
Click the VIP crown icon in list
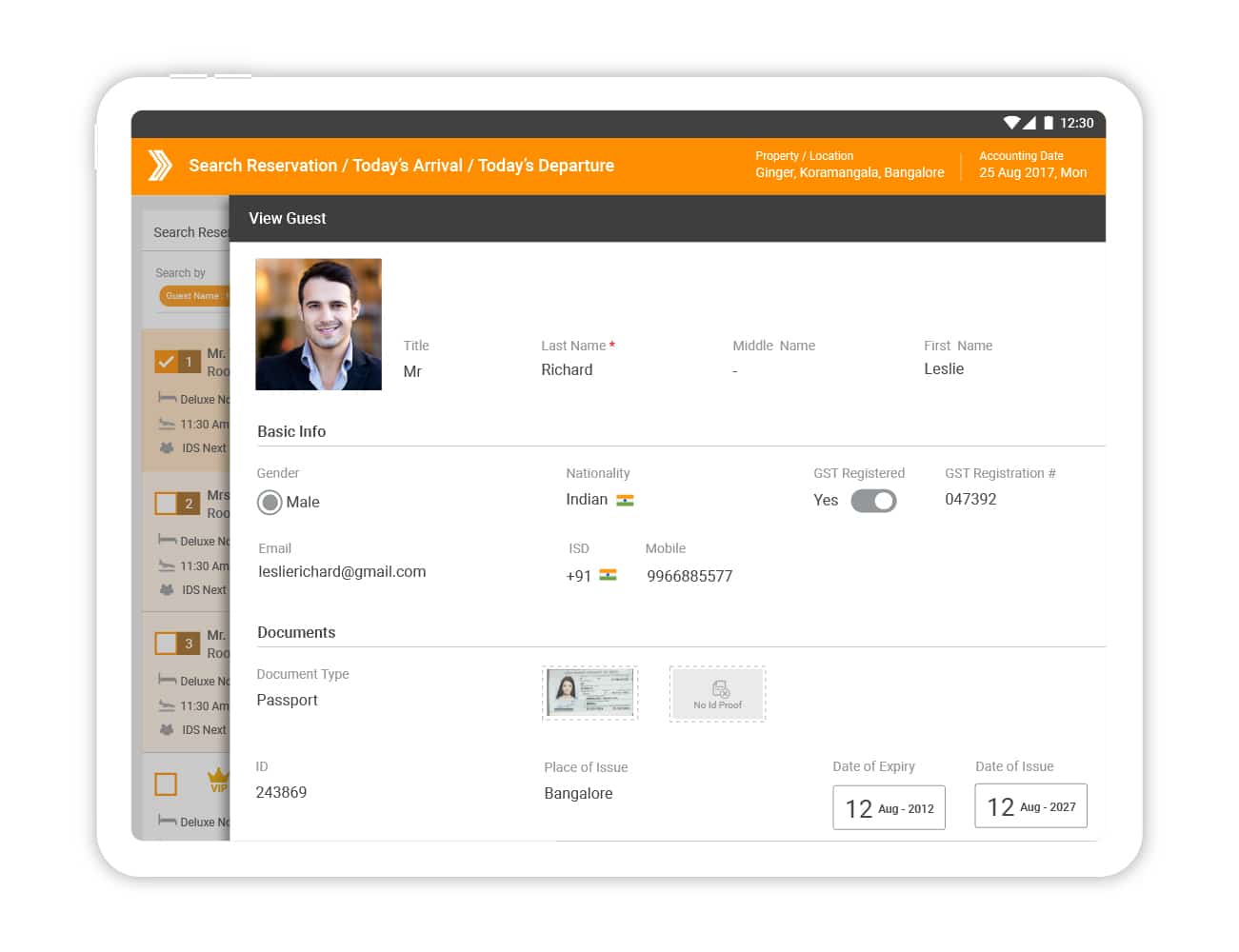[x=219, y=779]
